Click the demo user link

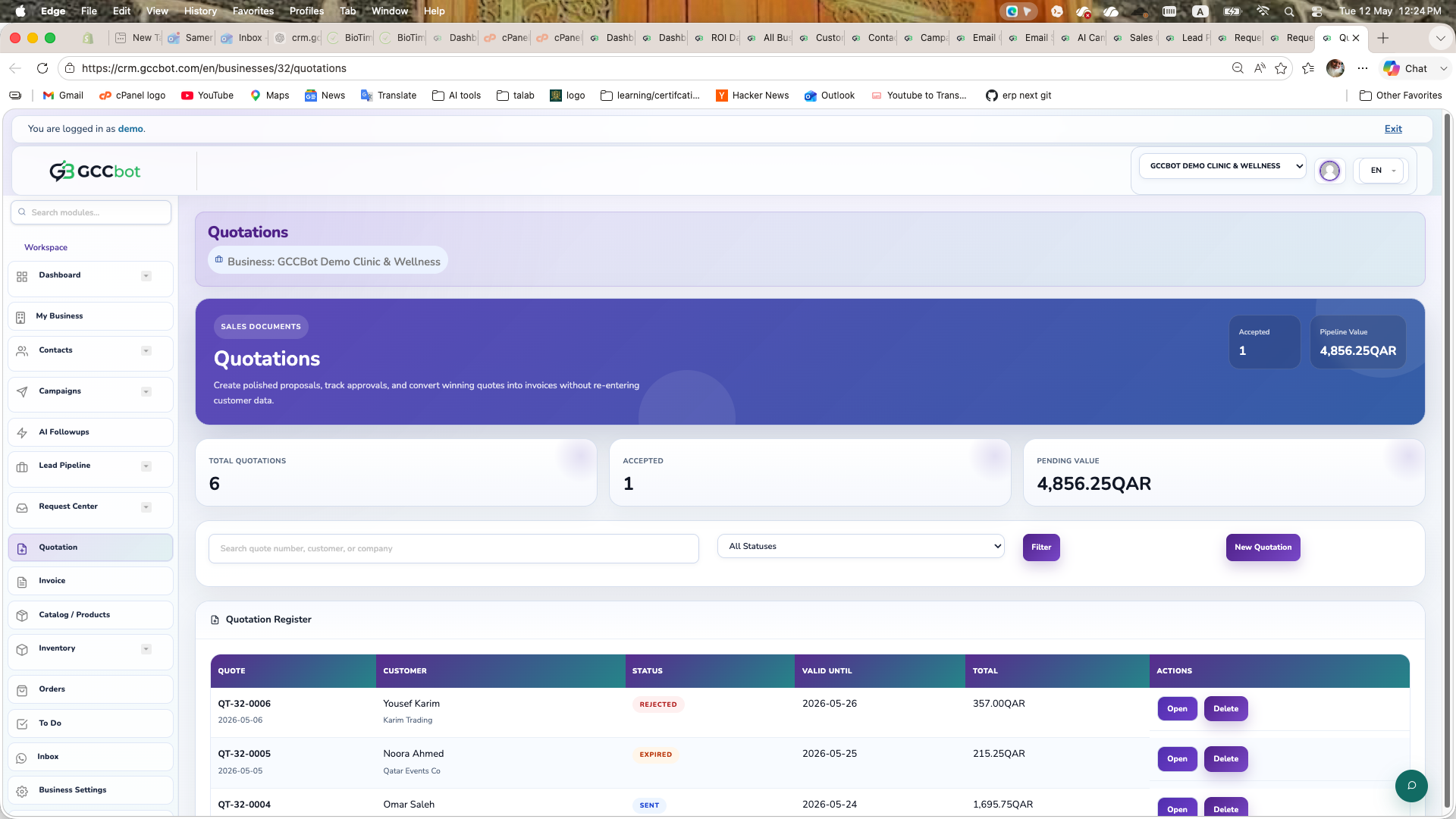[130, 129]
